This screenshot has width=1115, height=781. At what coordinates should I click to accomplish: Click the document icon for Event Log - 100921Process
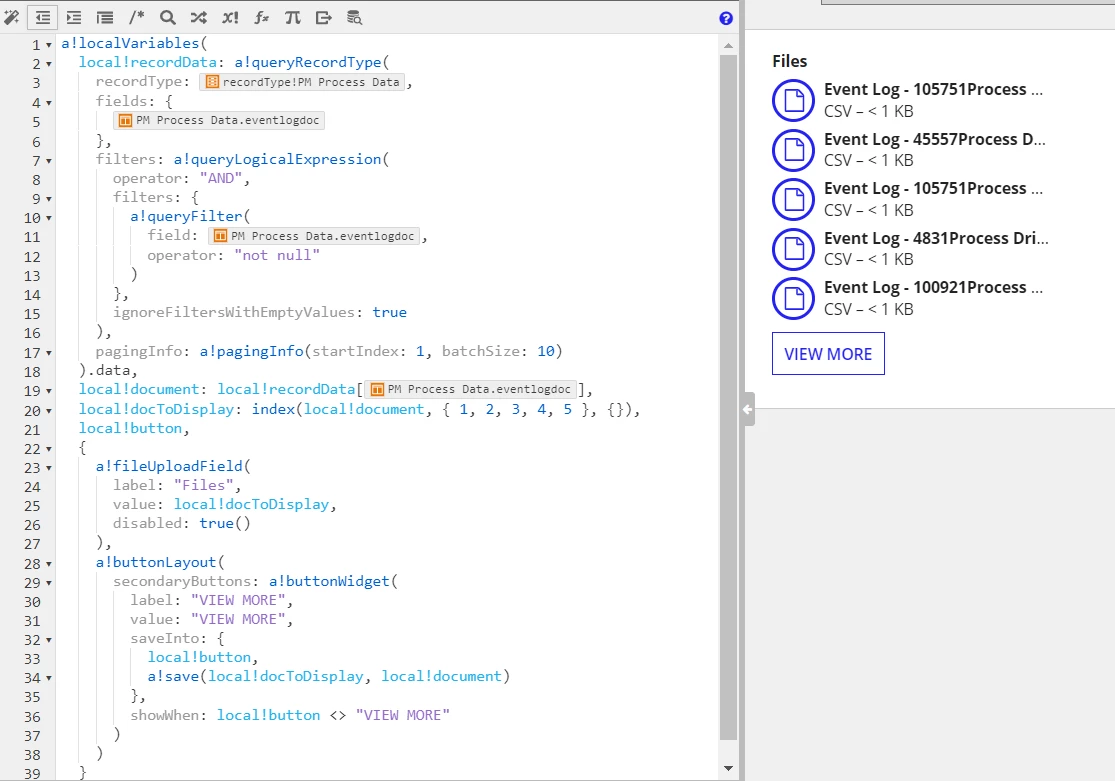tap(794, 299)
